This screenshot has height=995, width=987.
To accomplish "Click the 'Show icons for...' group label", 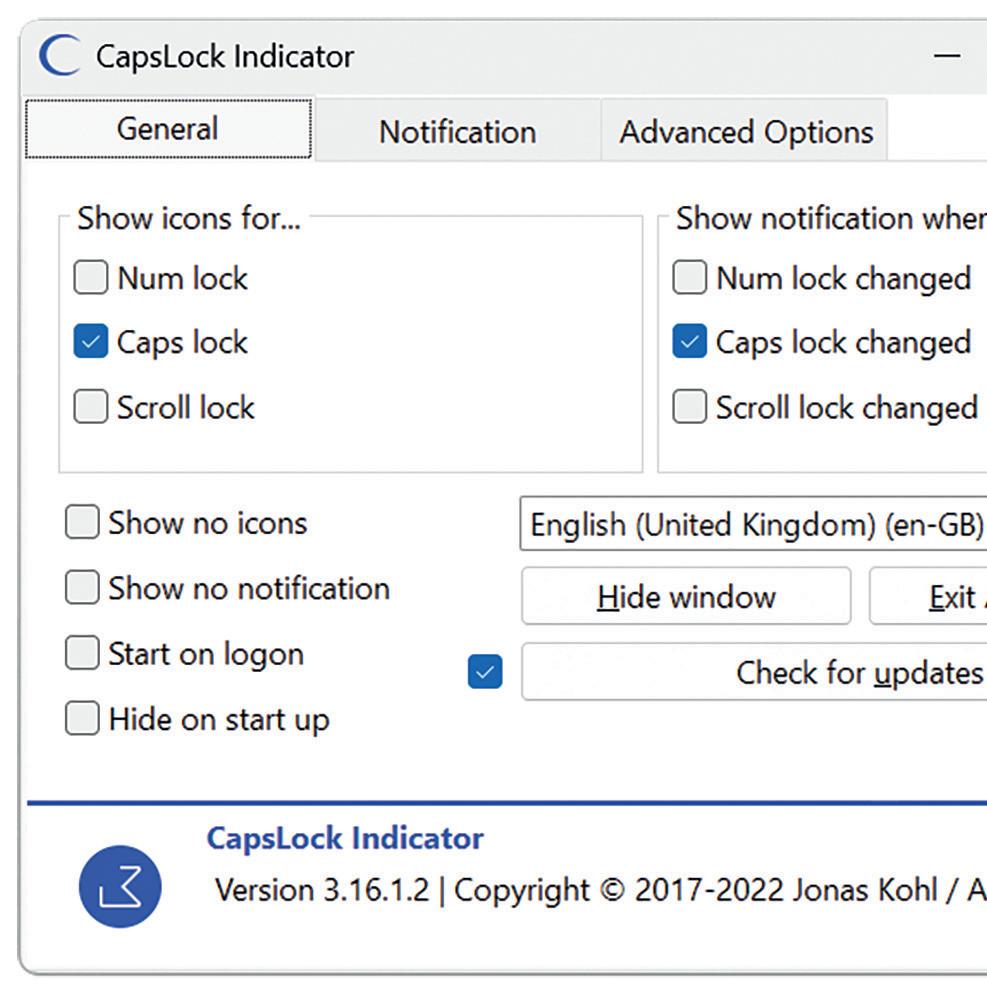I will [x=189, y=218].
